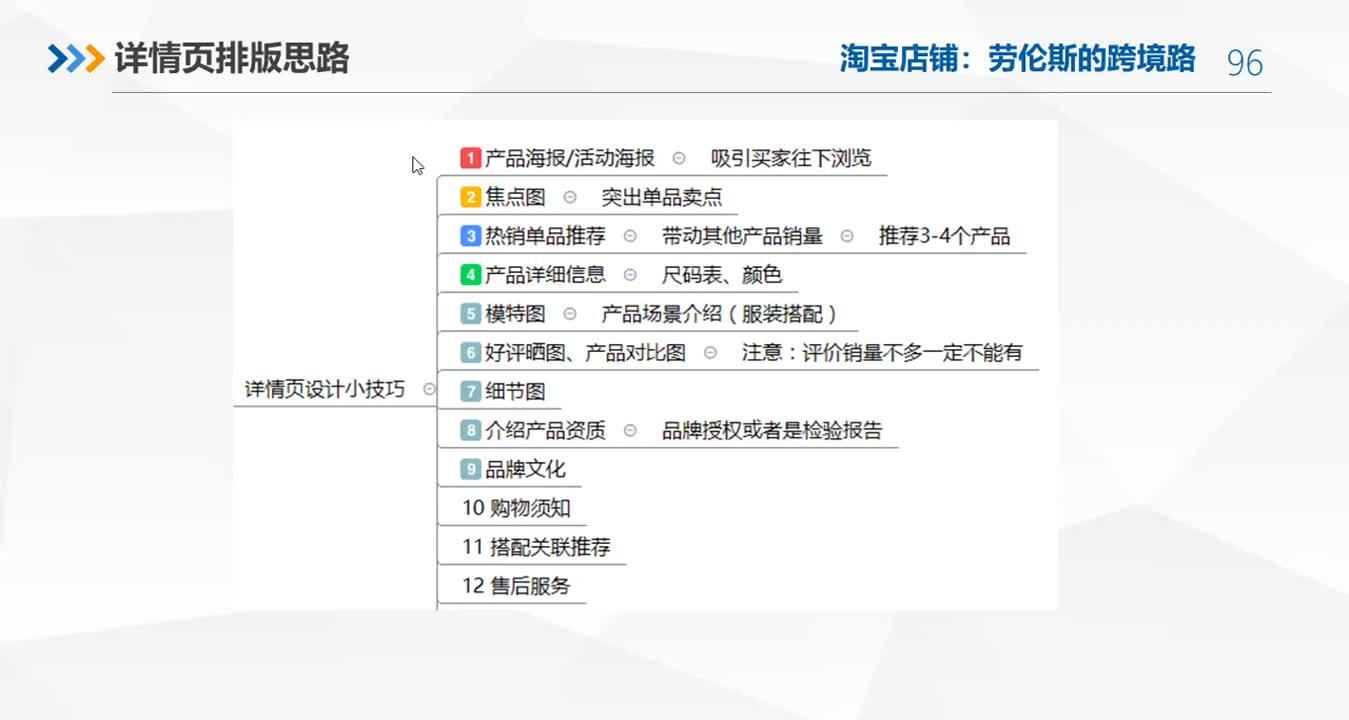This screenshot has width=1349, height=720.
Task: Collapse the 好评晒图、产品对比图 branch
Action: click(x=710, y=353)
